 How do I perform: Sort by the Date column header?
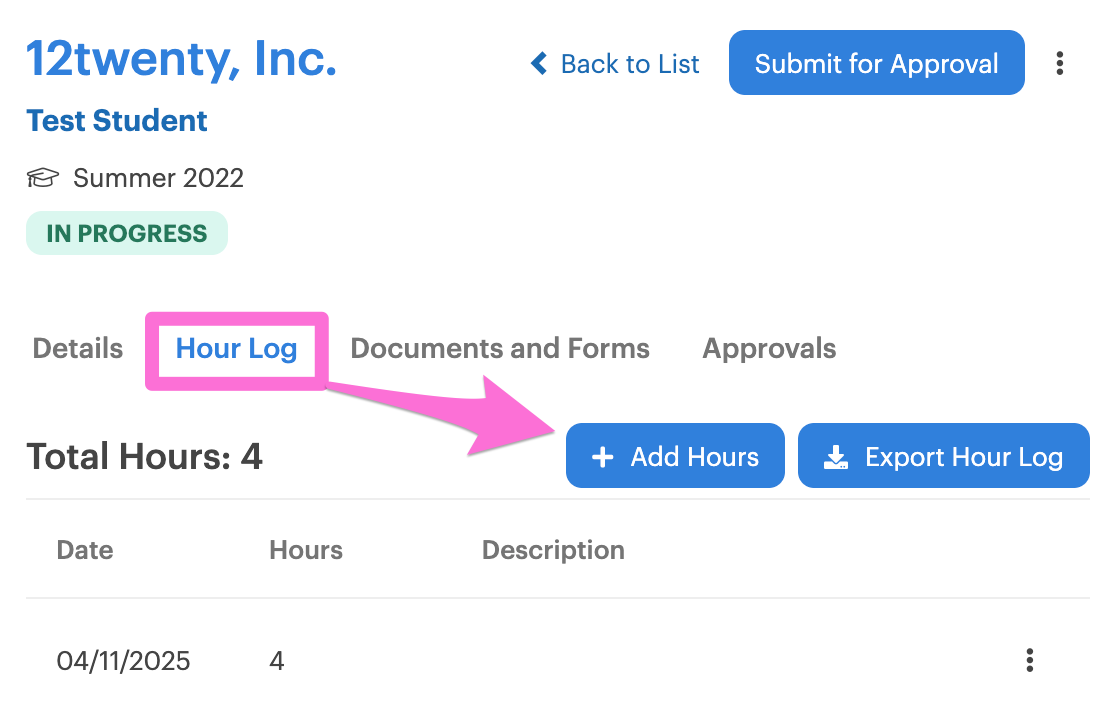point(85,549)
